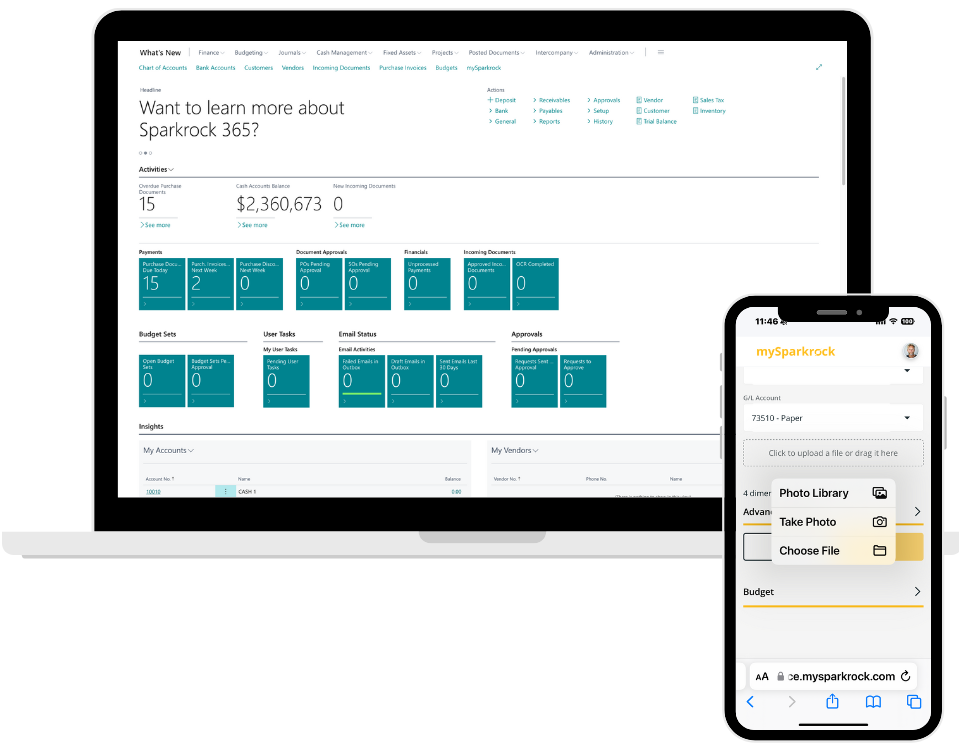This screenshot has height=752, width=959.
Task: Open the Safari tabs overview icon
Action: click(914, 702)
